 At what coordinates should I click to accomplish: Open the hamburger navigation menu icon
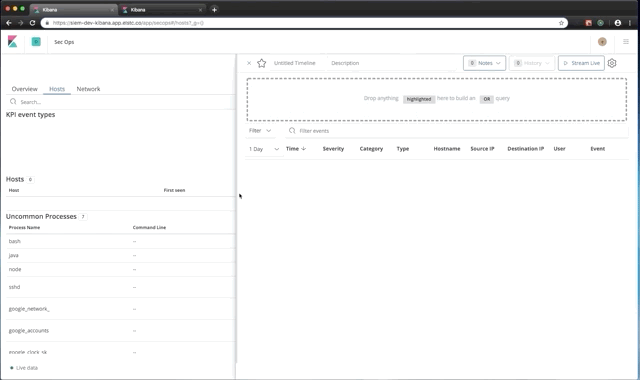coord(626,42)
